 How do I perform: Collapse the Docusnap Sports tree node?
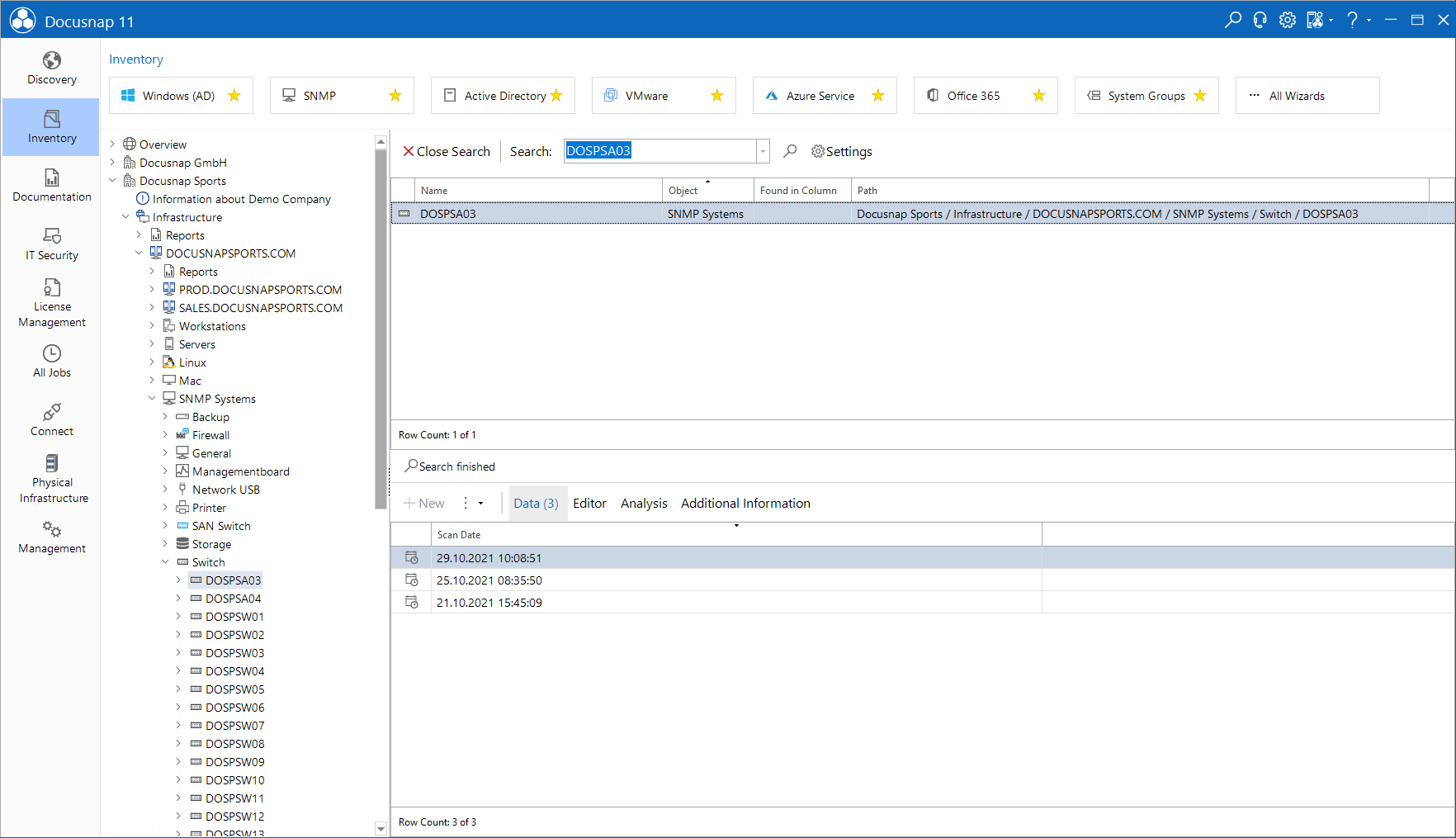point(113,181)
